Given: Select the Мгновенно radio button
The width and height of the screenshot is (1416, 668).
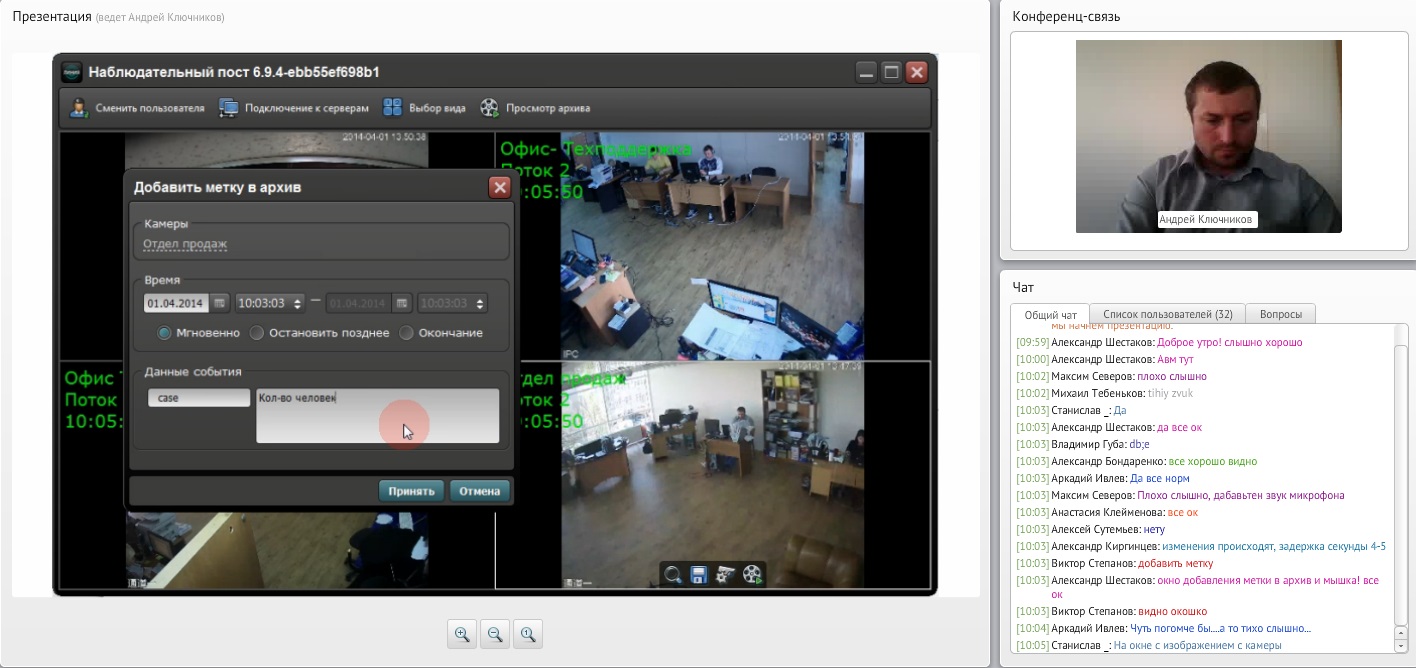Looking at the screenshot, I should tap(165, 333).
